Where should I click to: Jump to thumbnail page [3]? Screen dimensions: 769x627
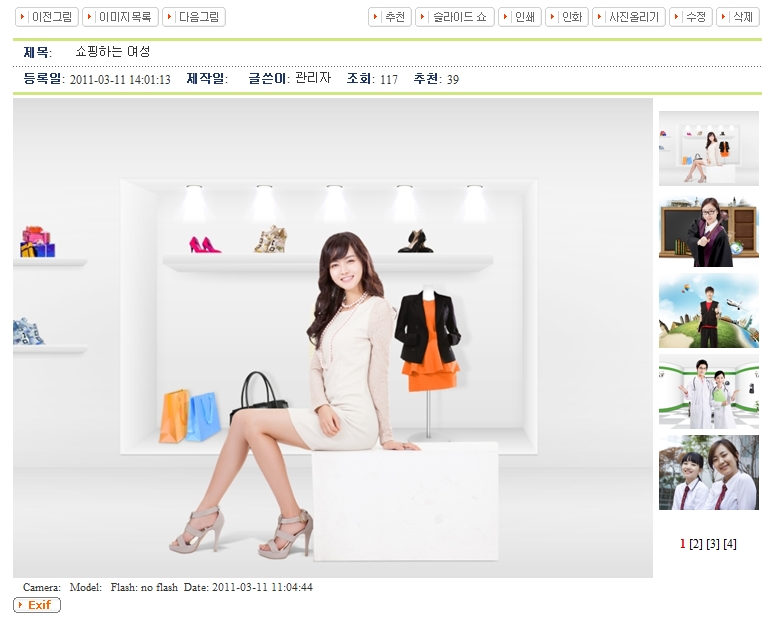713,544
